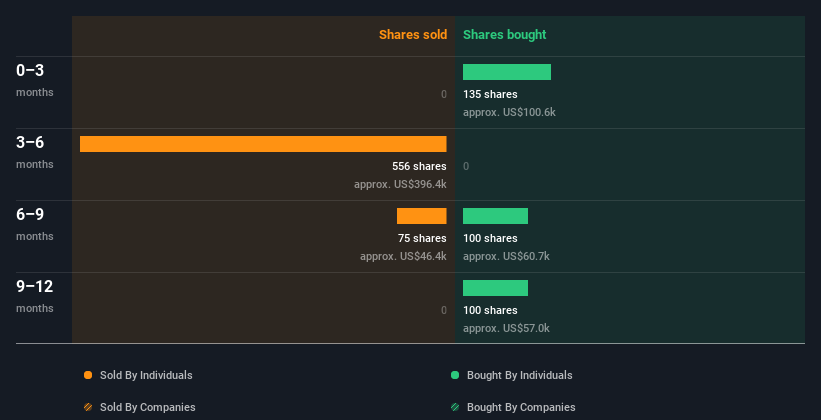Click the zero sold value for 0–3 months
Screen dimensions: 821x420
[443, 94]
